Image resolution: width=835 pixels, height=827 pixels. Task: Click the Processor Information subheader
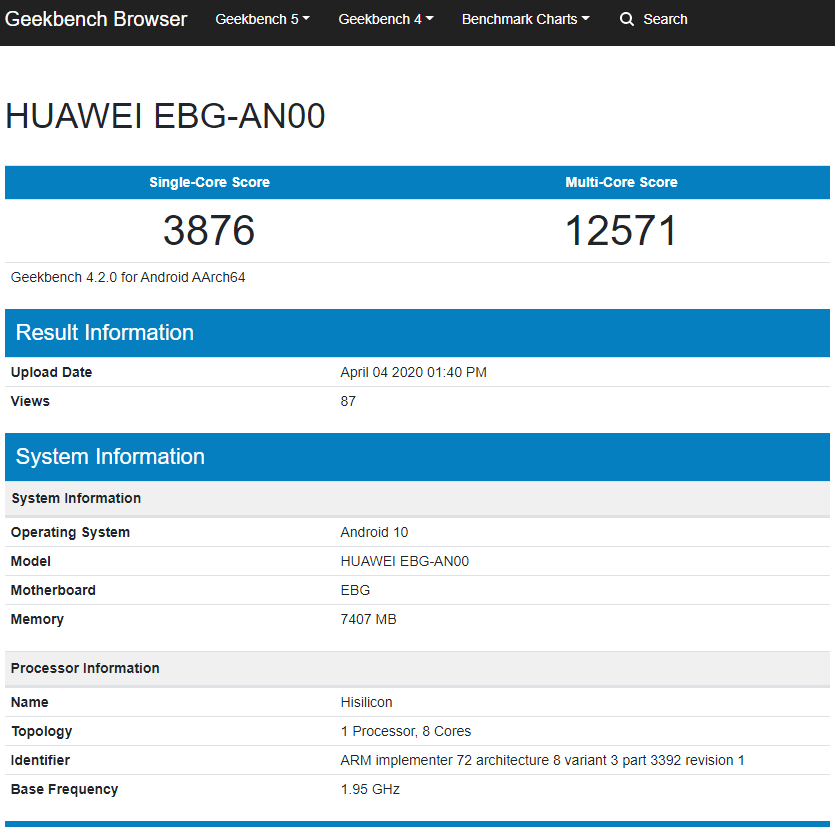(418, 668)
